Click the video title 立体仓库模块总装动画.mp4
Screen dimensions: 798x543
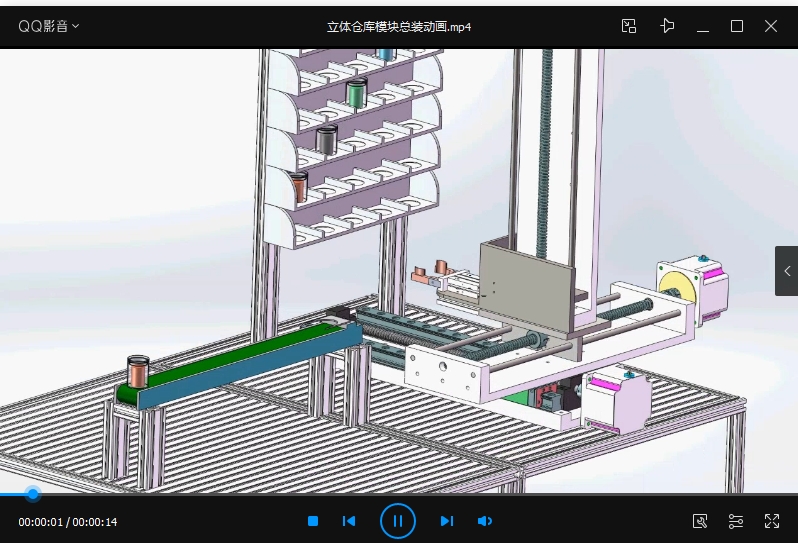point(399,26)
